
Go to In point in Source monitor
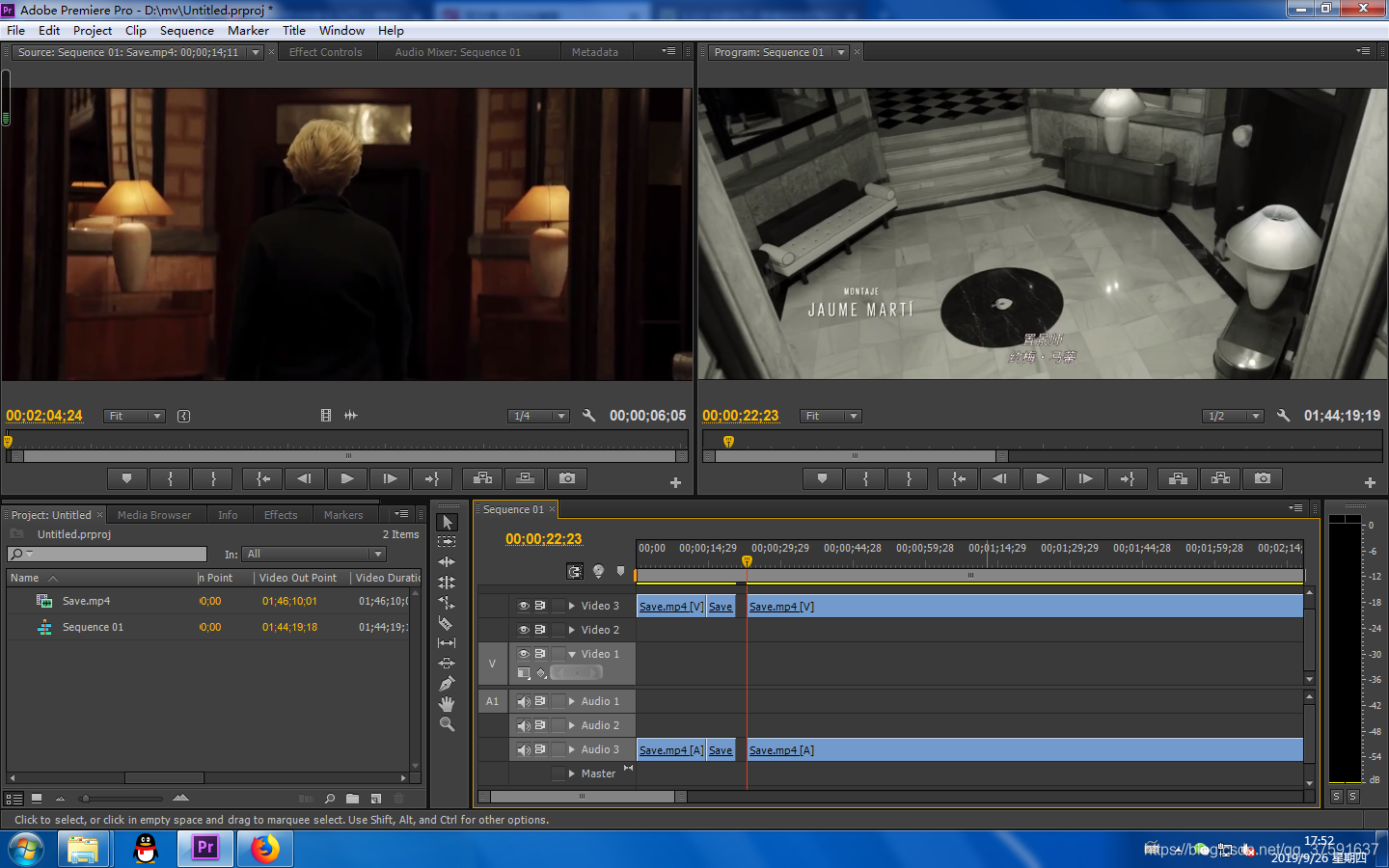click(262, 478)
